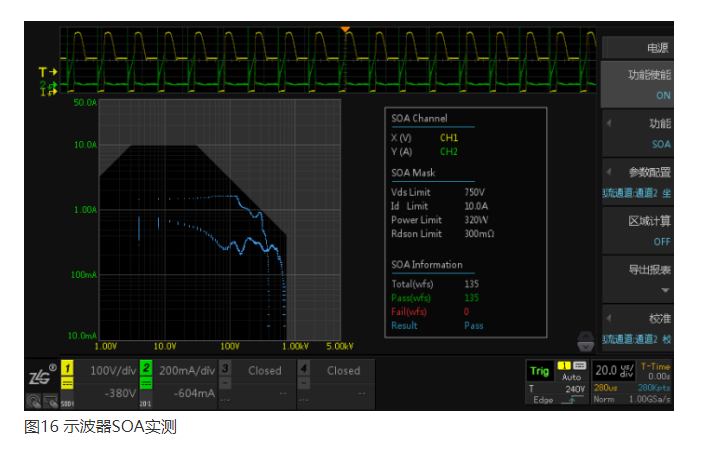Click the 20.0 us/div timebase button
Viewport: 710px width, 459px height.
tap(613, 371)
